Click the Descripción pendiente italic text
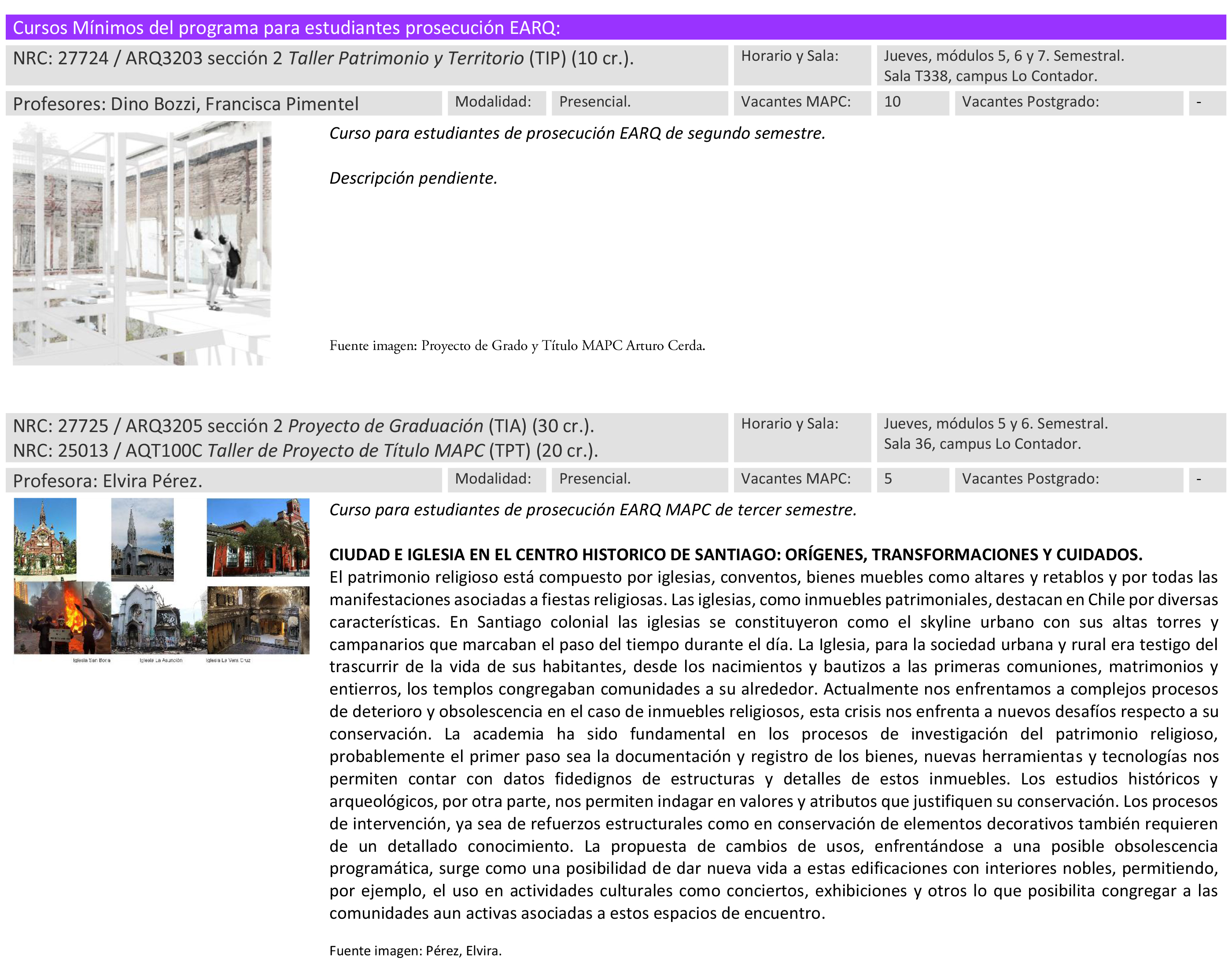This screenshot has width=1232, height=965. [x=413, y=178]
